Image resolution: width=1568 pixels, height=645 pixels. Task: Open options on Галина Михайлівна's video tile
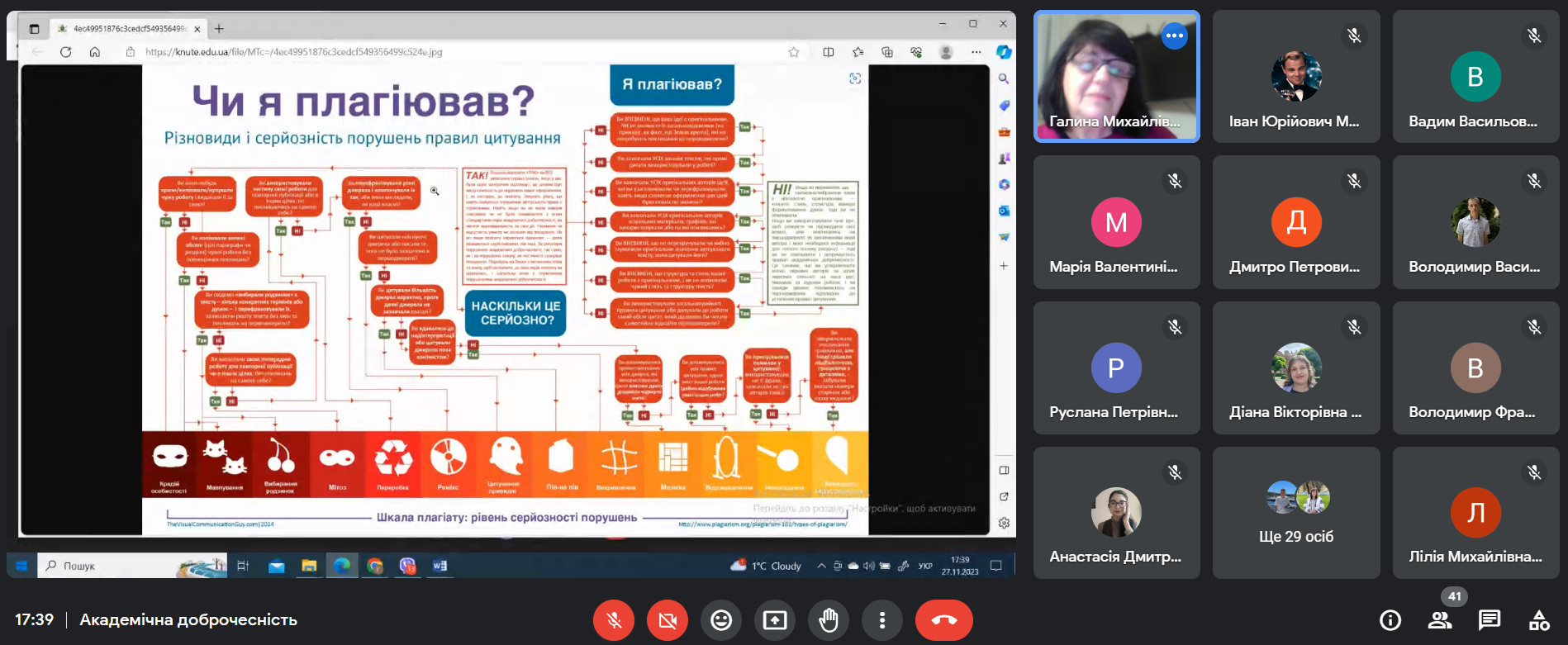tap(1174, 36)
